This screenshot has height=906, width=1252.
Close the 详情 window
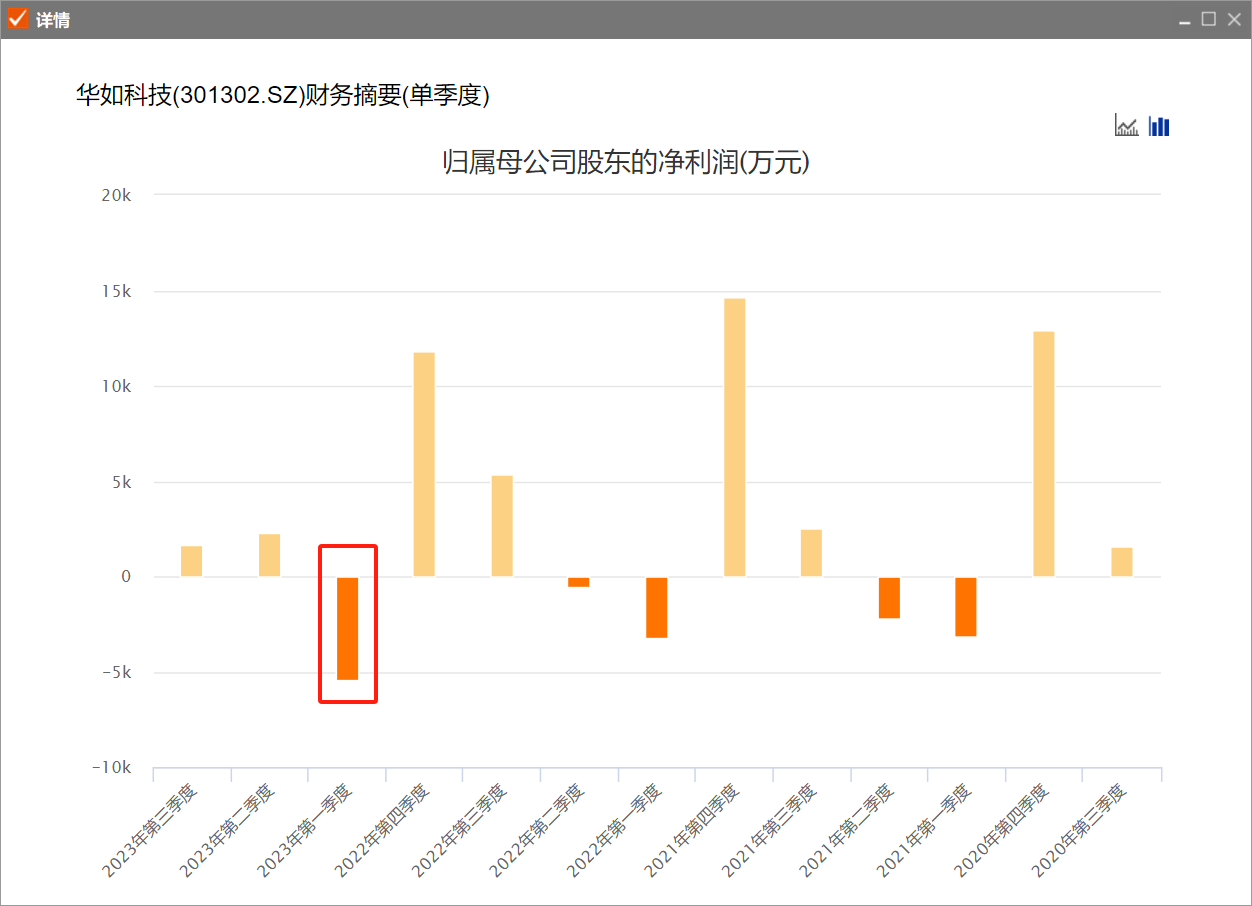(x=1233, y=19)
